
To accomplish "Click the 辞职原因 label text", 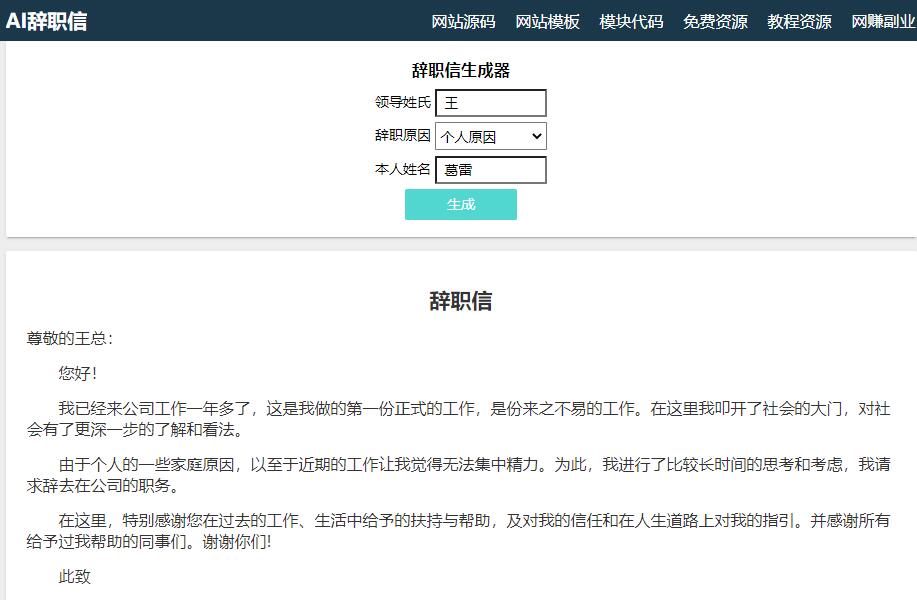I will coord(404,136).
